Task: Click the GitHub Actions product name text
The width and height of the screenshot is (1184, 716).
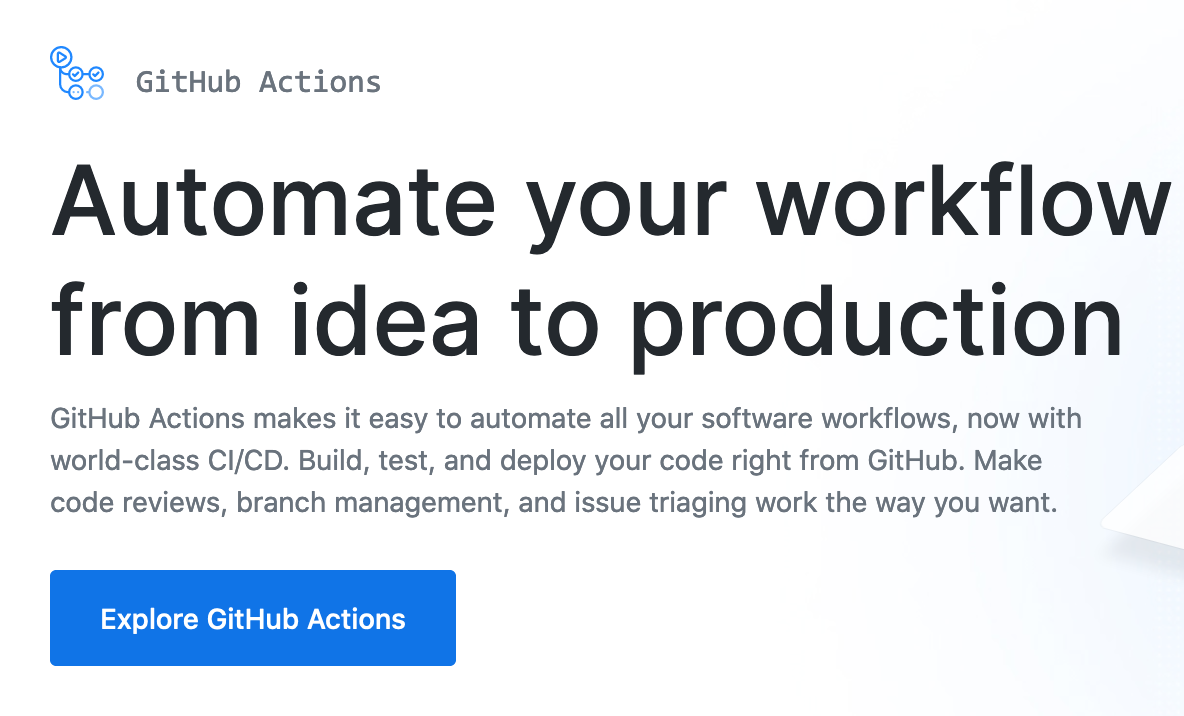Action: [x=258, y=82]
